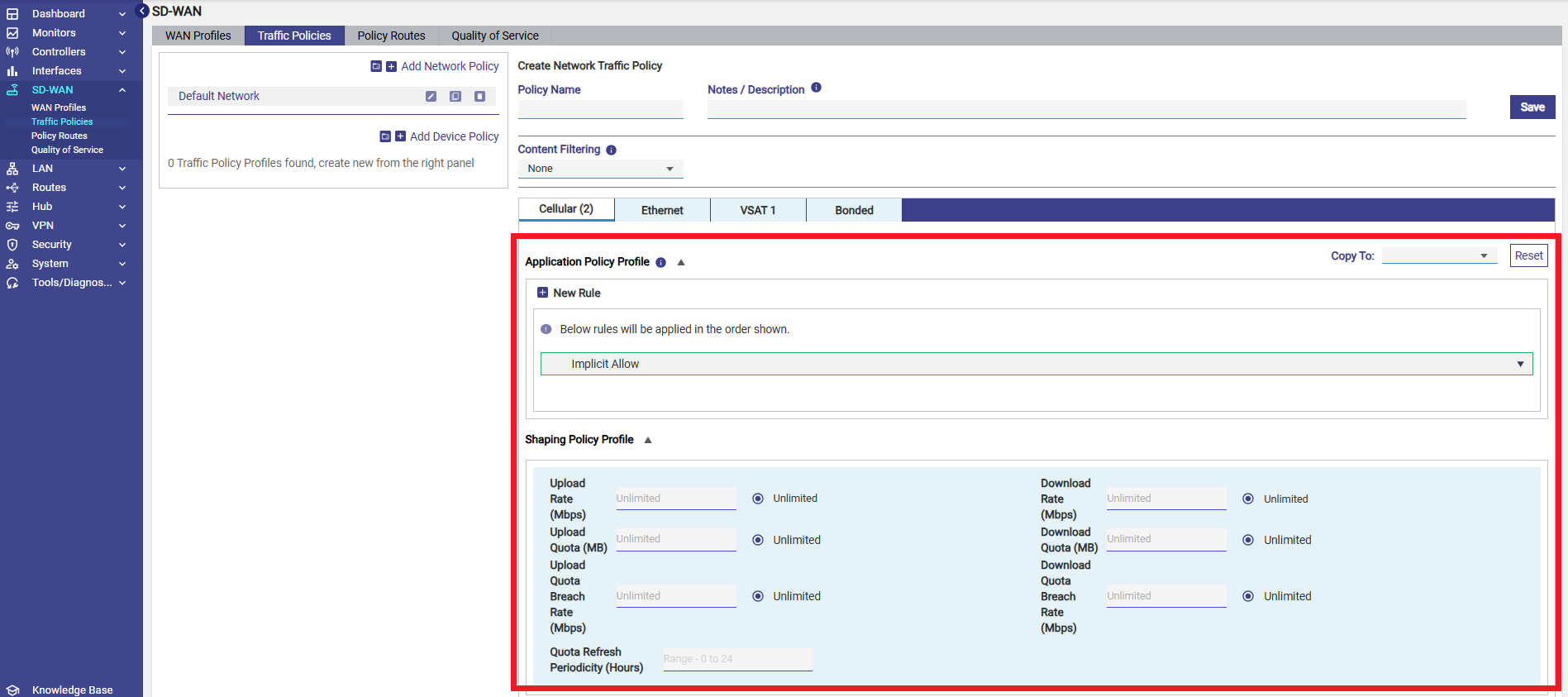Open the Copy To dropdown

click(1439, 256)
